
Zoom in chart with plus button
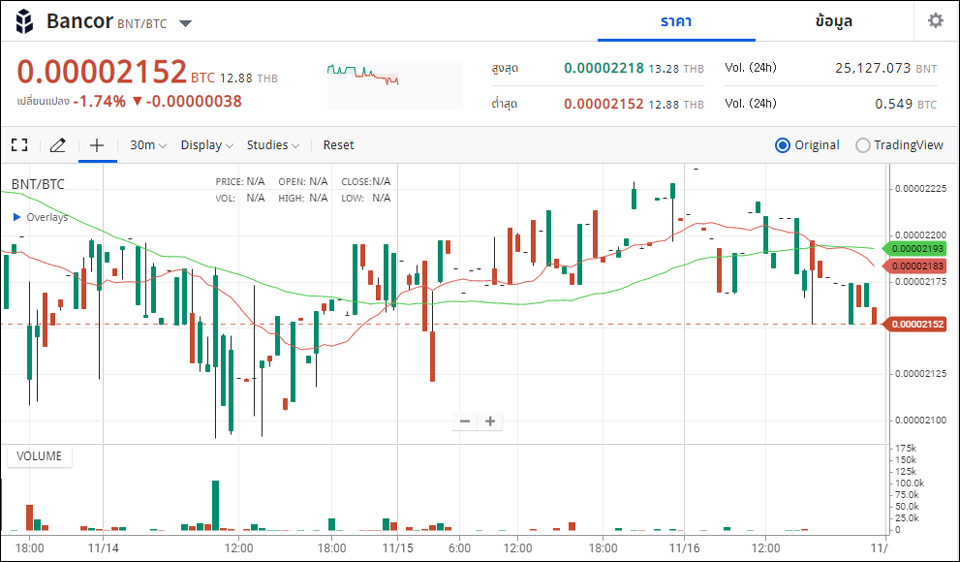[x=490, y=421]
